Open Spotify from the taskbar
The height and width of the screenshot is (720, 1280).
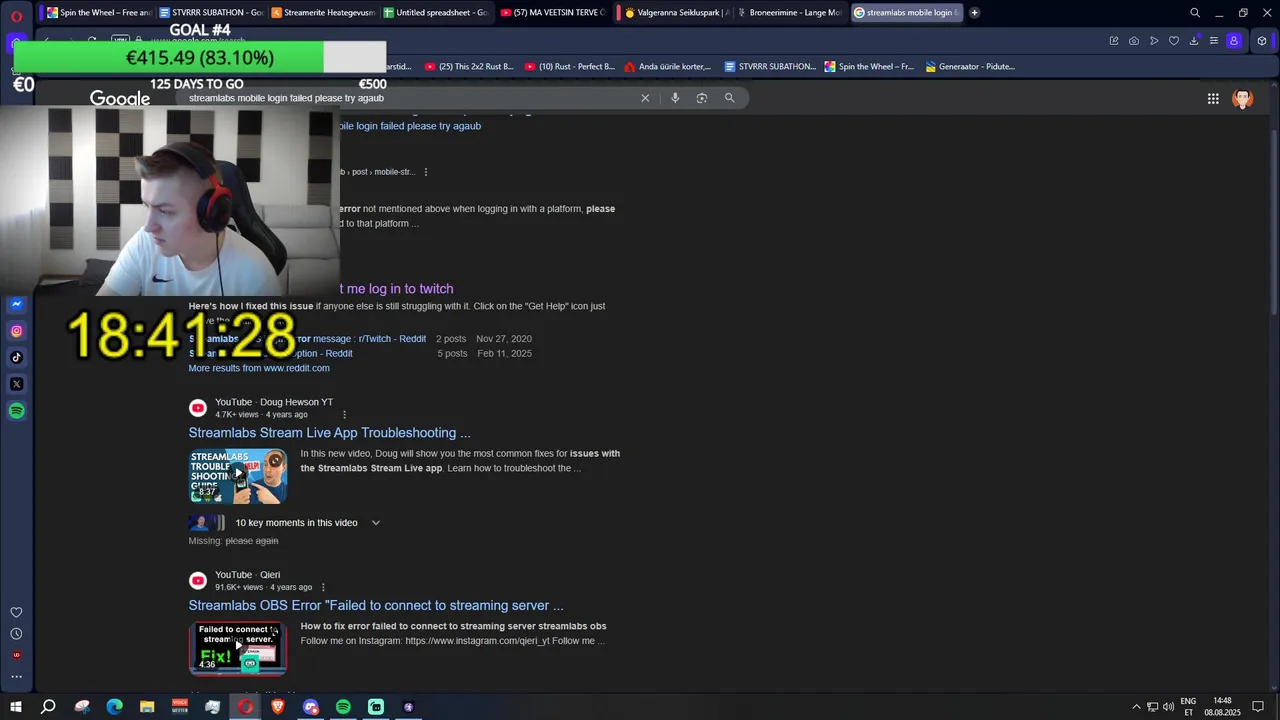point(343,707)
